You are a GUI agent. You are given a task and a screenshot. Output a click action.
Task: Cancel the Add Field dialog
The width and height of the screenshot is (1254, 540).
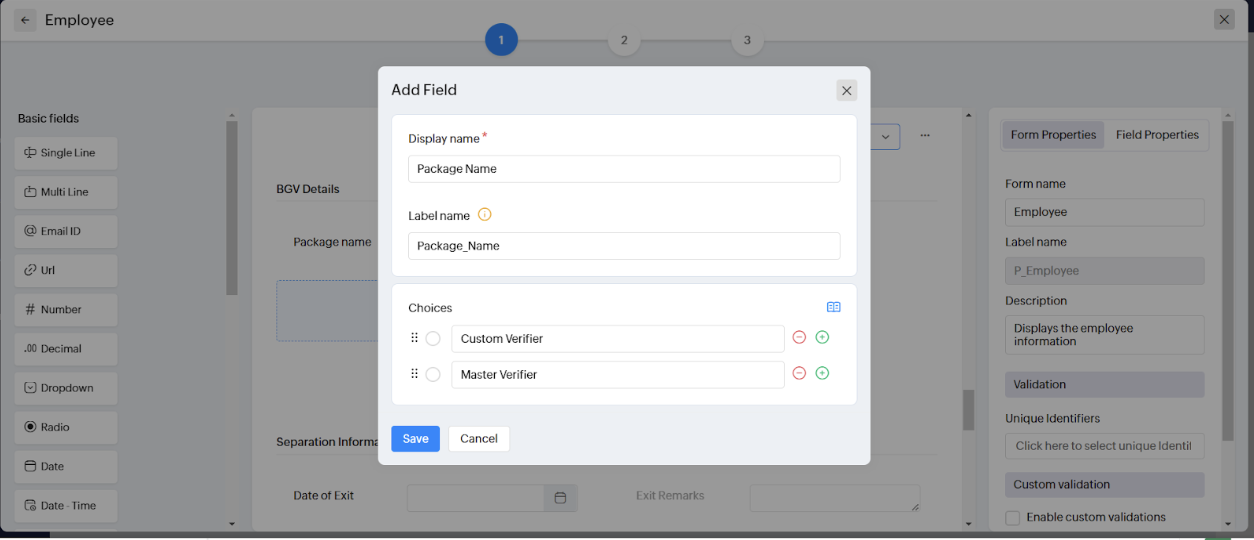479,439
